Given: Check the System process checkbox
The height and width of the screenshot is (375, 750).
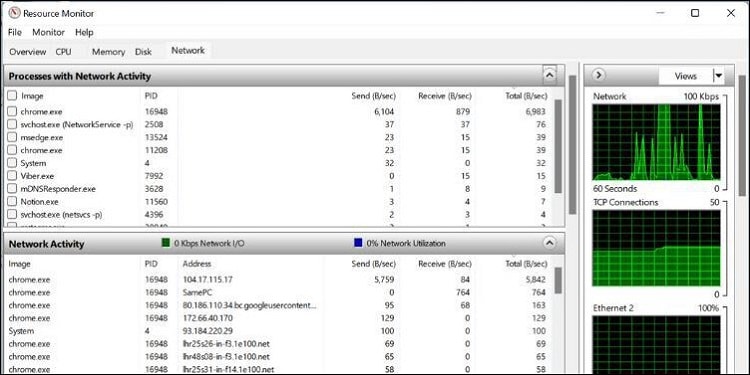Looking at the screenshot, I should tap(12, 163).
